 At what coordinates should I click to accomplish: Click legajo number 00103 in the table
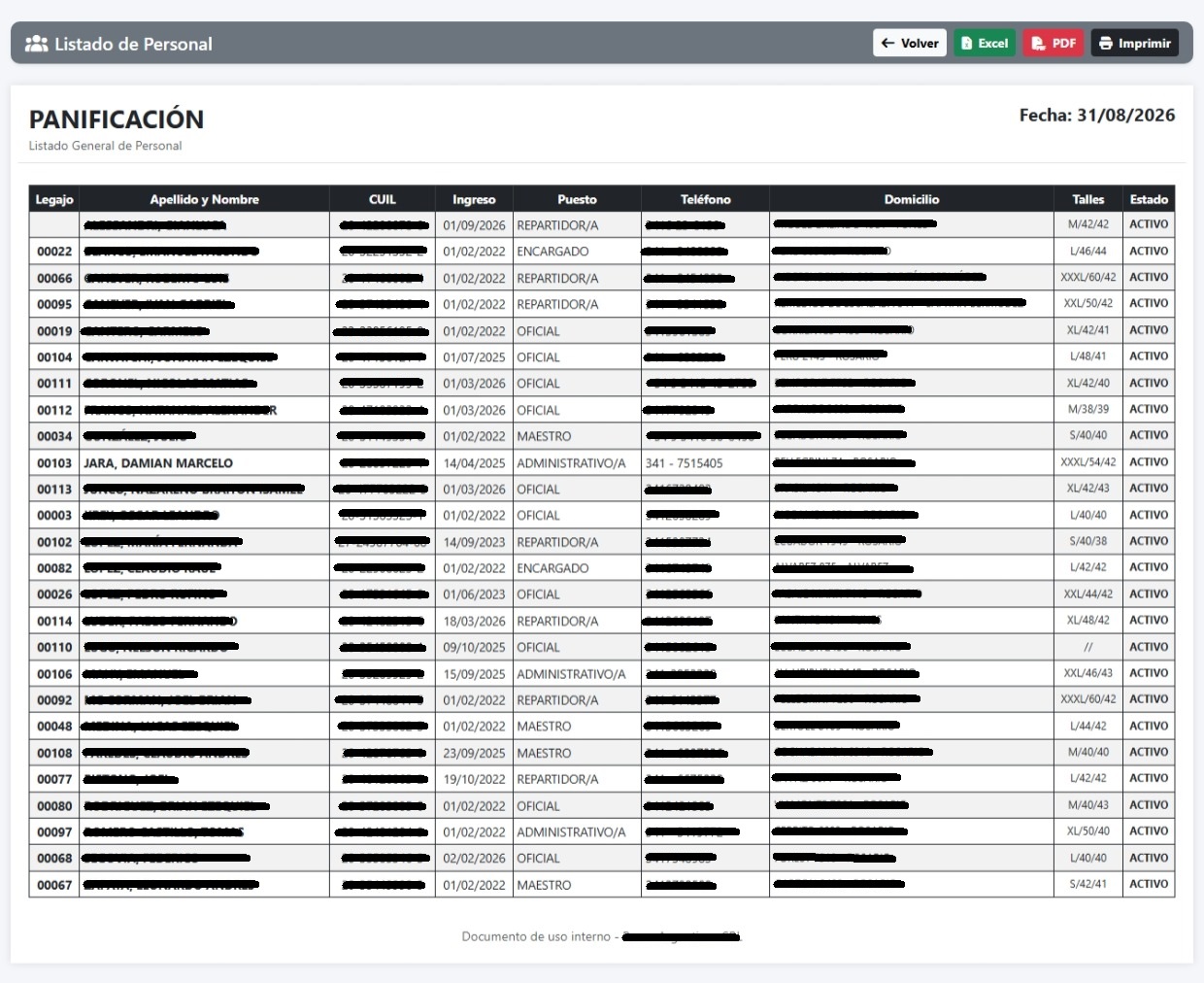coord(54,463)
